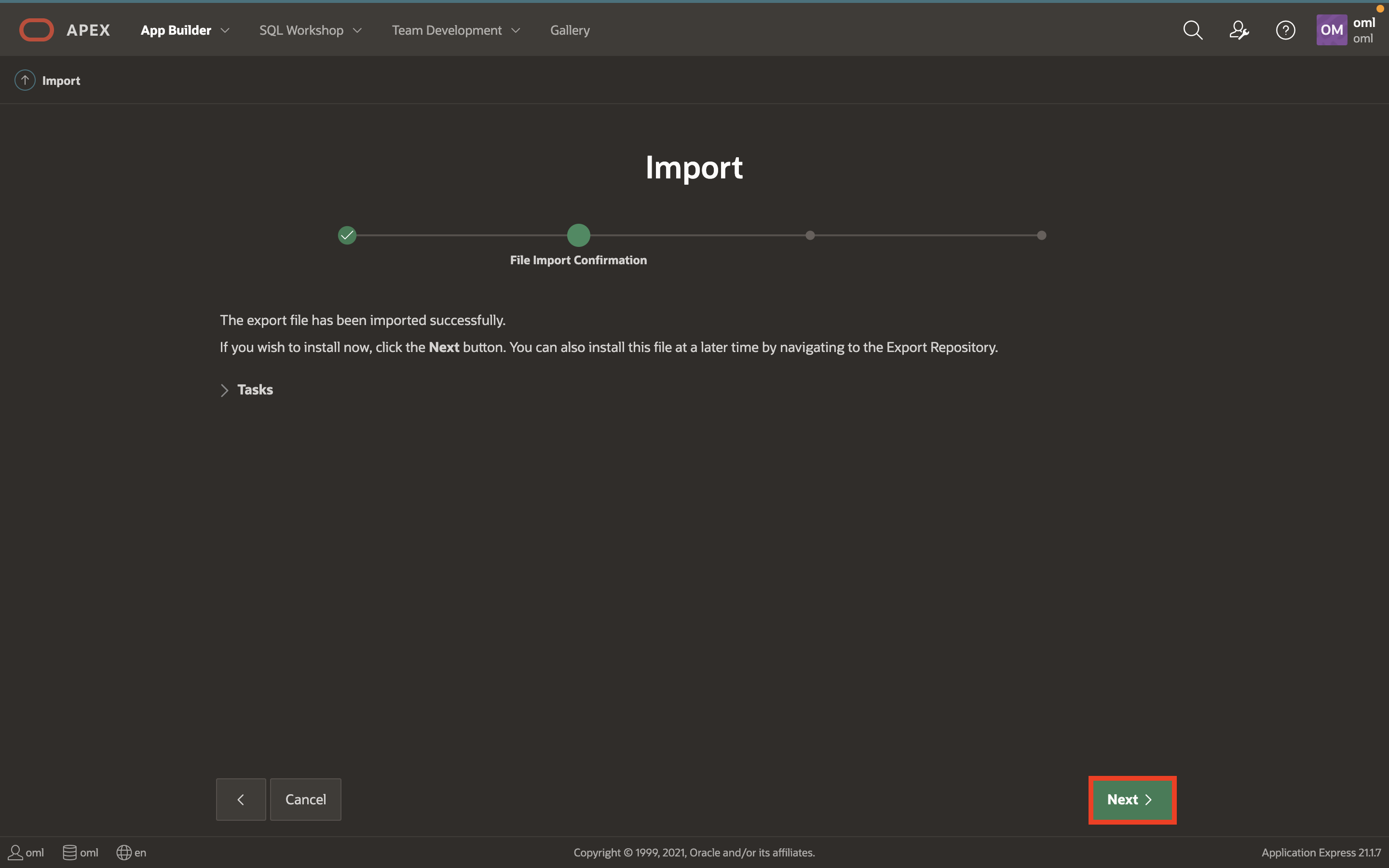Click the File Import Confirmation step circle
Screen dimensions: 1389x868
point(579,235)
